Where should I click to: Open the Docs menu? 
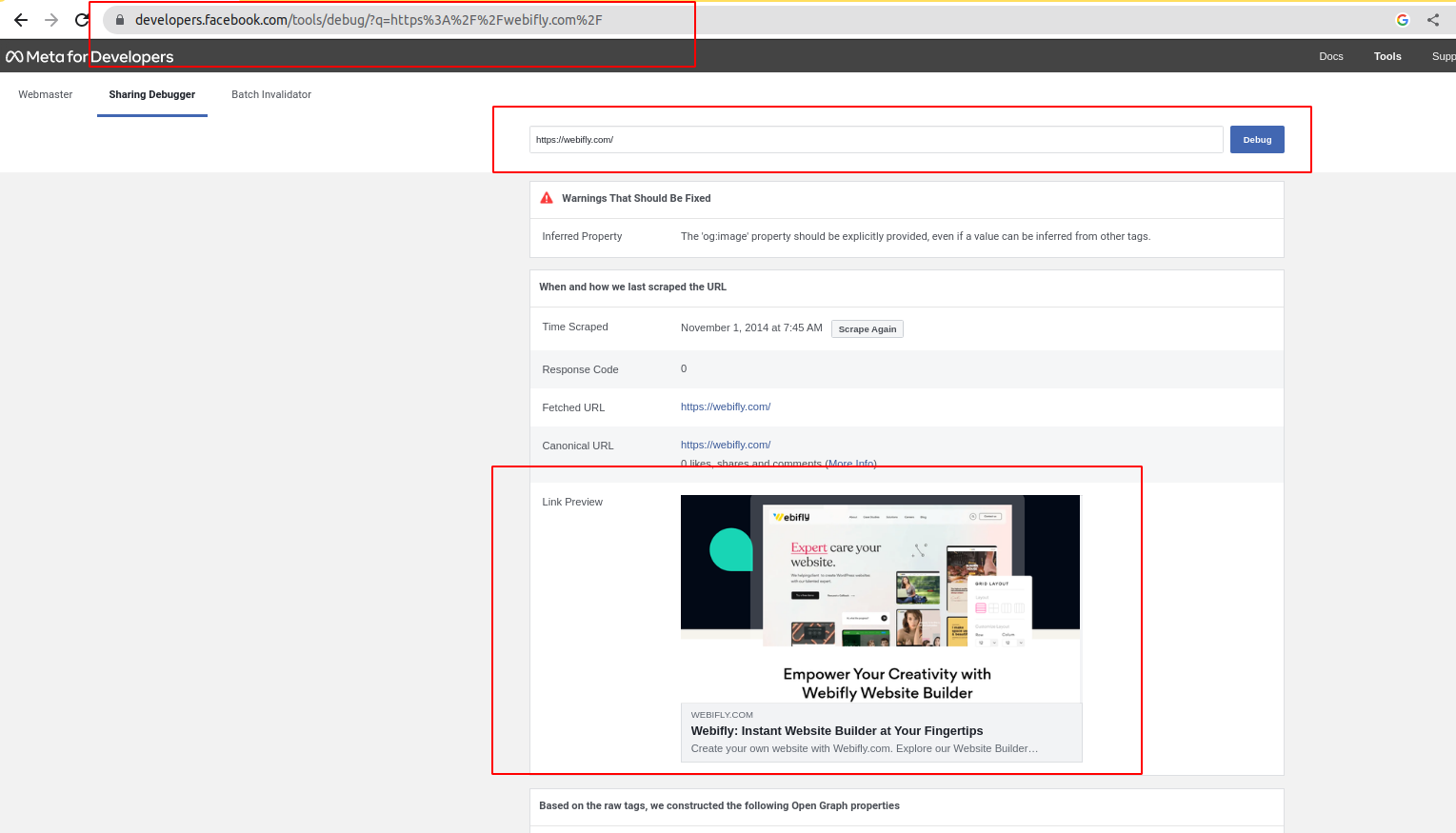[1331, 56]
